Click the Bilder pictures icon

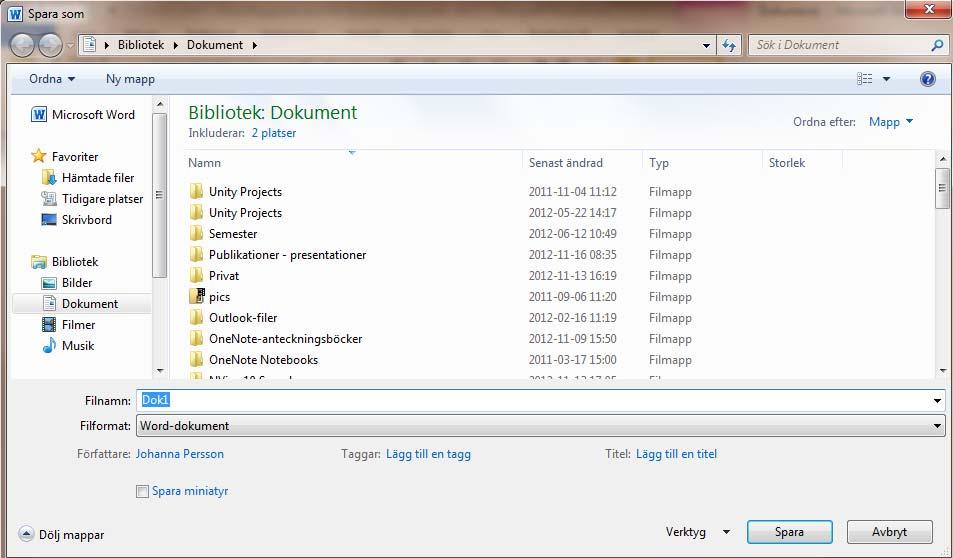pos(49,283)
